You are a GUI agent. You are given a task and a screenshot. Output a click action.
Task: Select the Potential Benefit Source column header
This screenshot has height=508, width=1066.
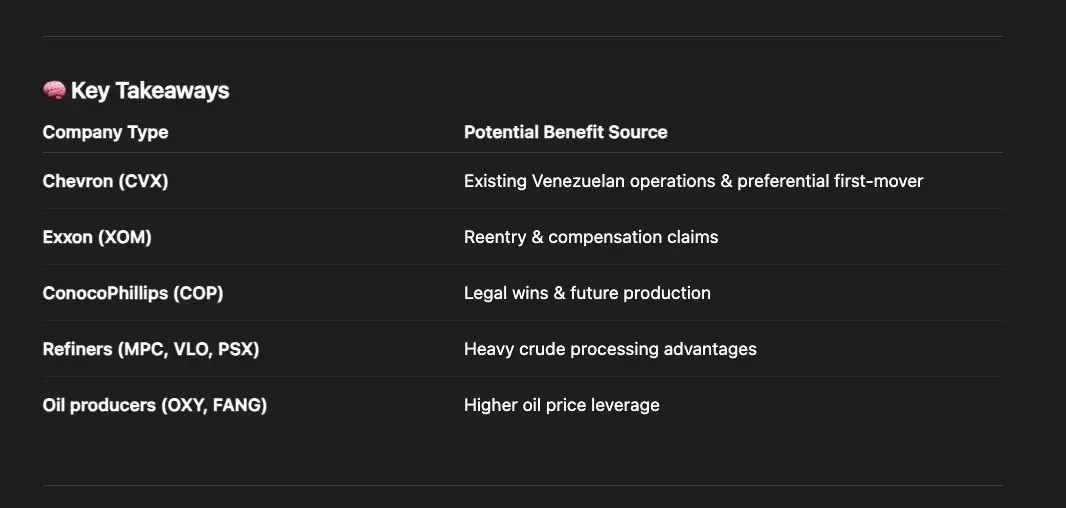[565, 132]
